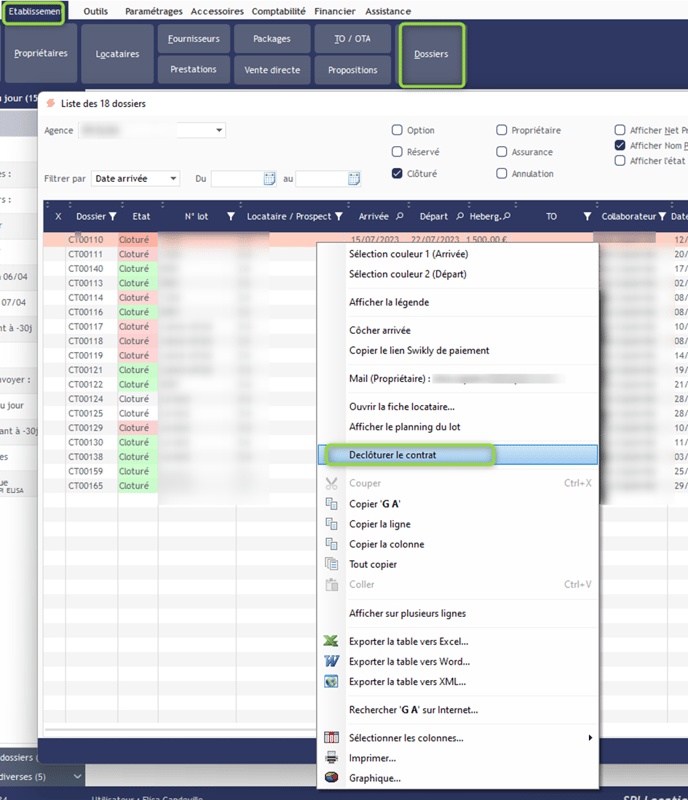
Task: Uncheck the Clôturé checkbox
Action: pyautogui.click(x=397, y=173)
